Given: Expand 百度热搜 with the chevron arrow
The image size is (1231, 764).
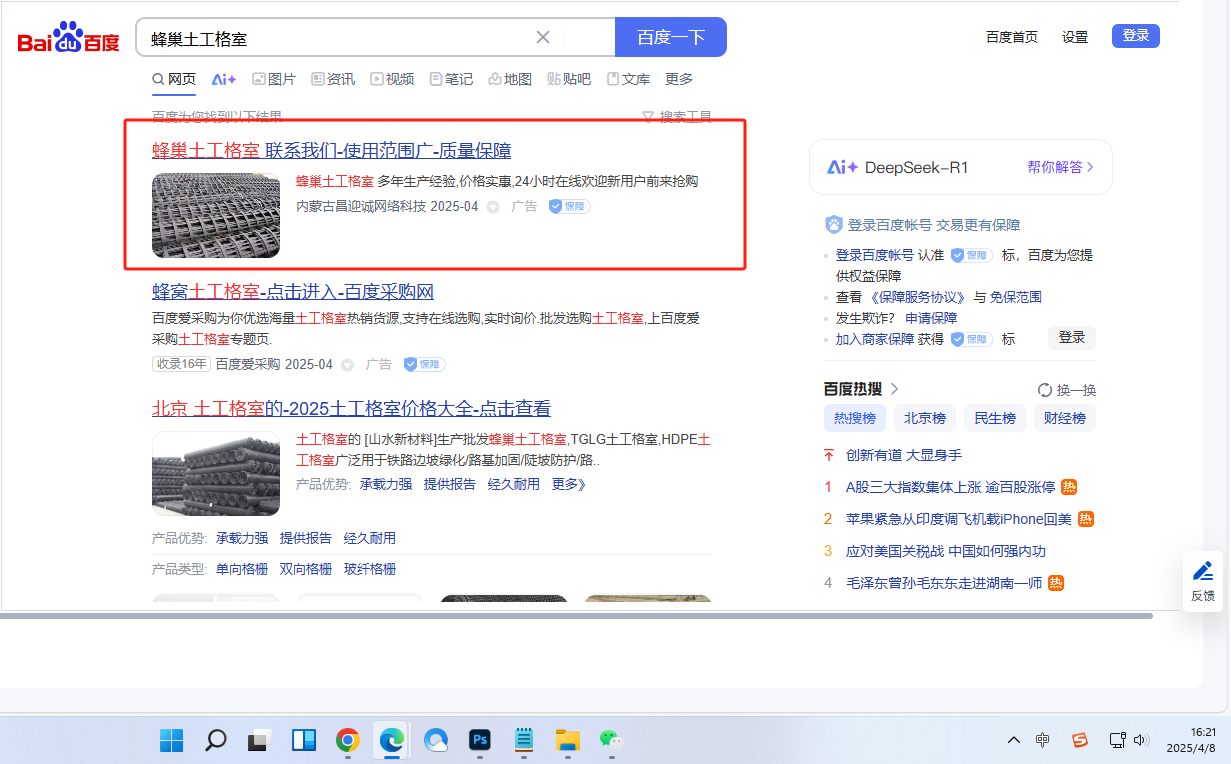Looking at the screenshot, I should 894,389.
